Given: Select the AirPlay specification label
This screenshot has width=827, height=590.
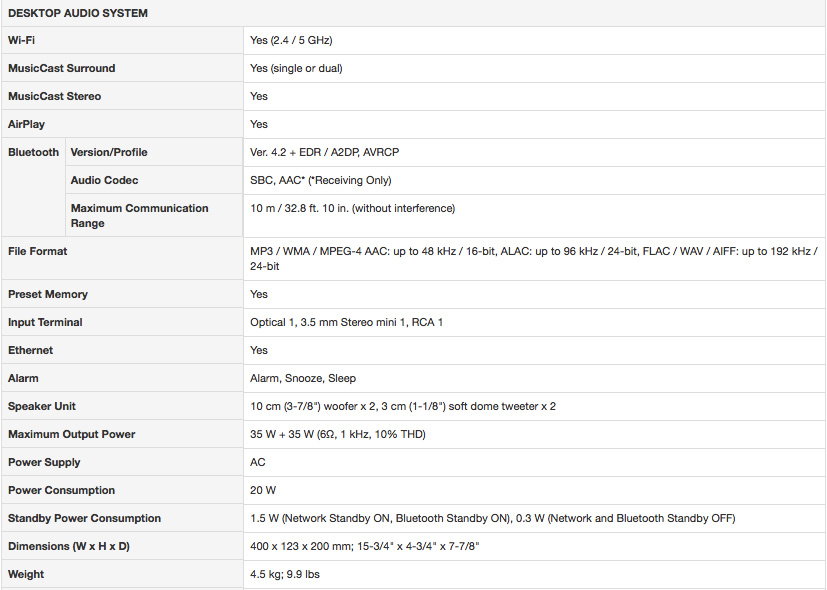Looking at the screenshot, I should (26, 124).
